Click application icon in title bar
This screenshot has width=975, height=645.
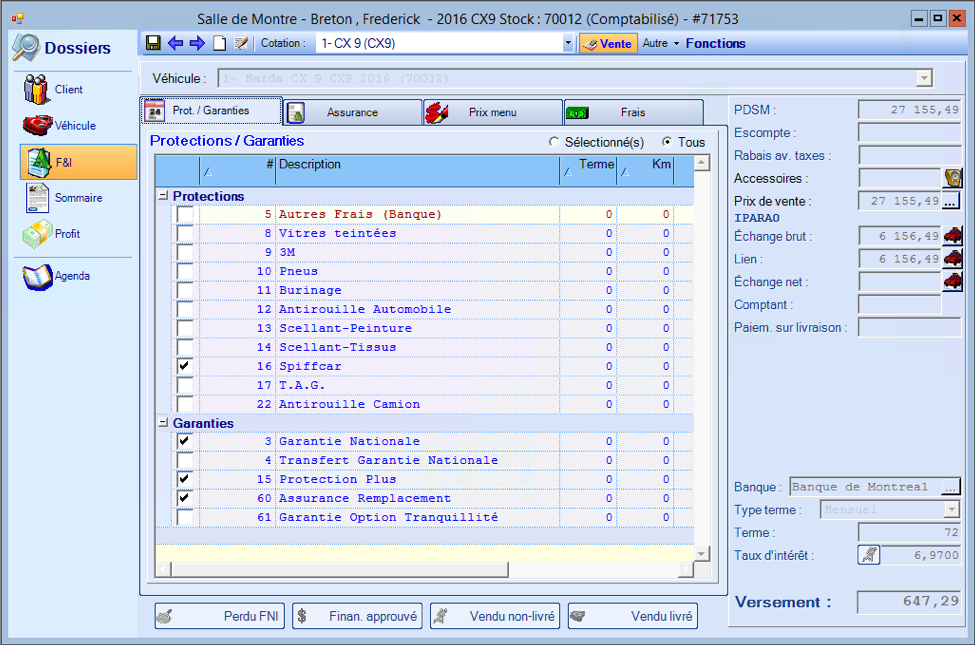tap(17, 19)
